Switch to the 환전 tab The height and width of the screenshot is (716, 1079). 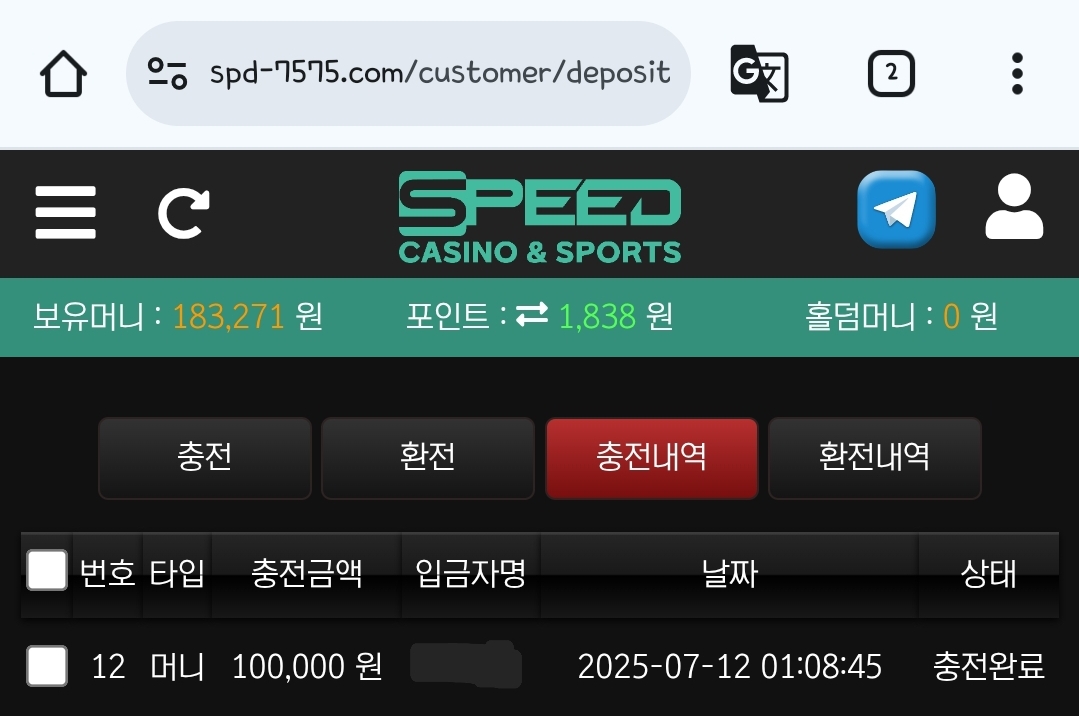click(427, 458)
